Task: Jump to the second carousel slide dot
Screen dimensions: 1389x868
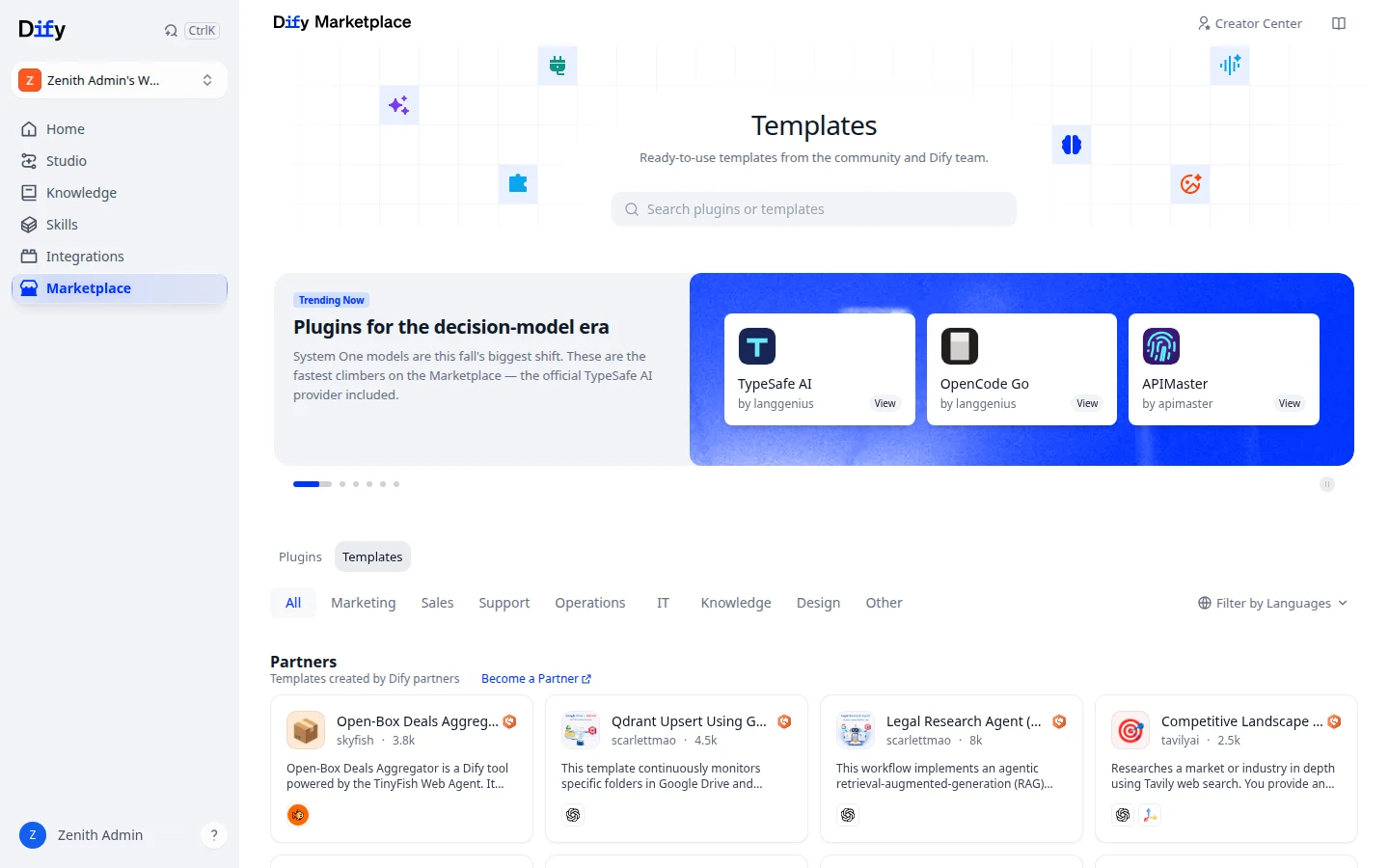Action: 342,484
